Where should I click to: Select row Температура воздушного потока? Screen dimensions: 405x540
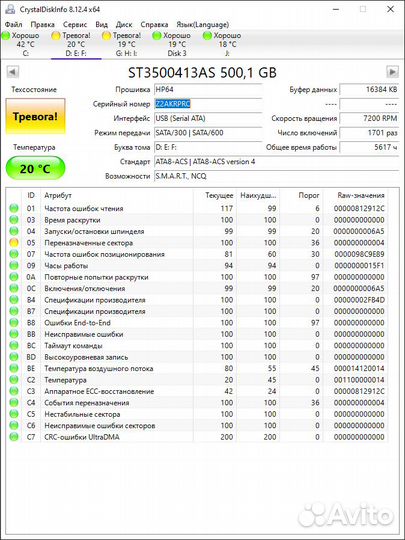tap(197, 368)
